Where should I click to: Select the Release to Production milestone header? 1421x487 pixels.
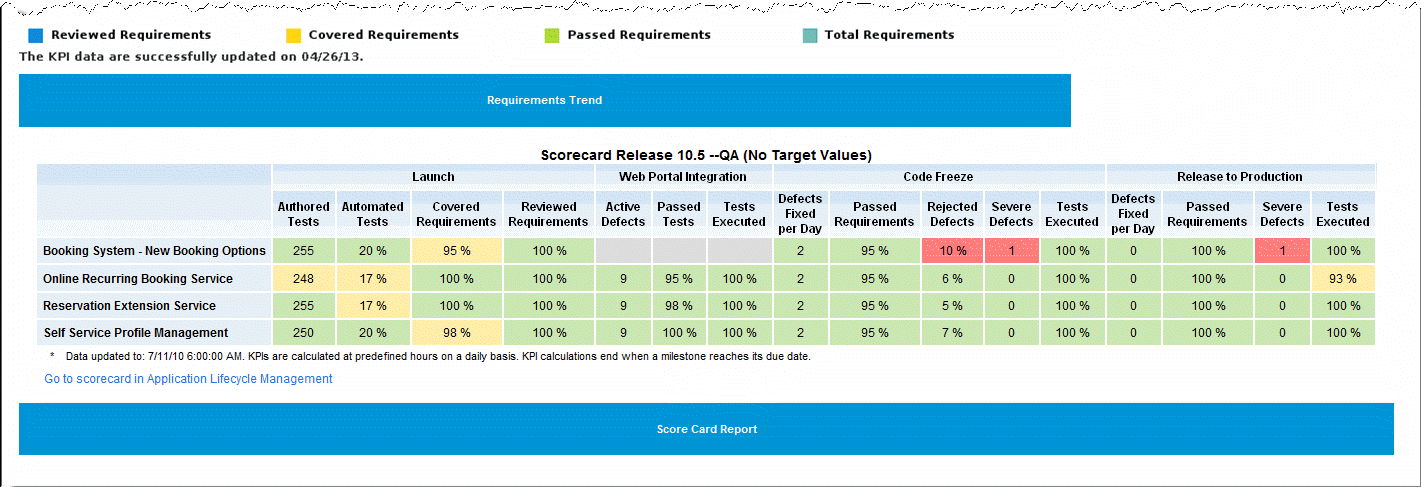tap(1239, 177)
